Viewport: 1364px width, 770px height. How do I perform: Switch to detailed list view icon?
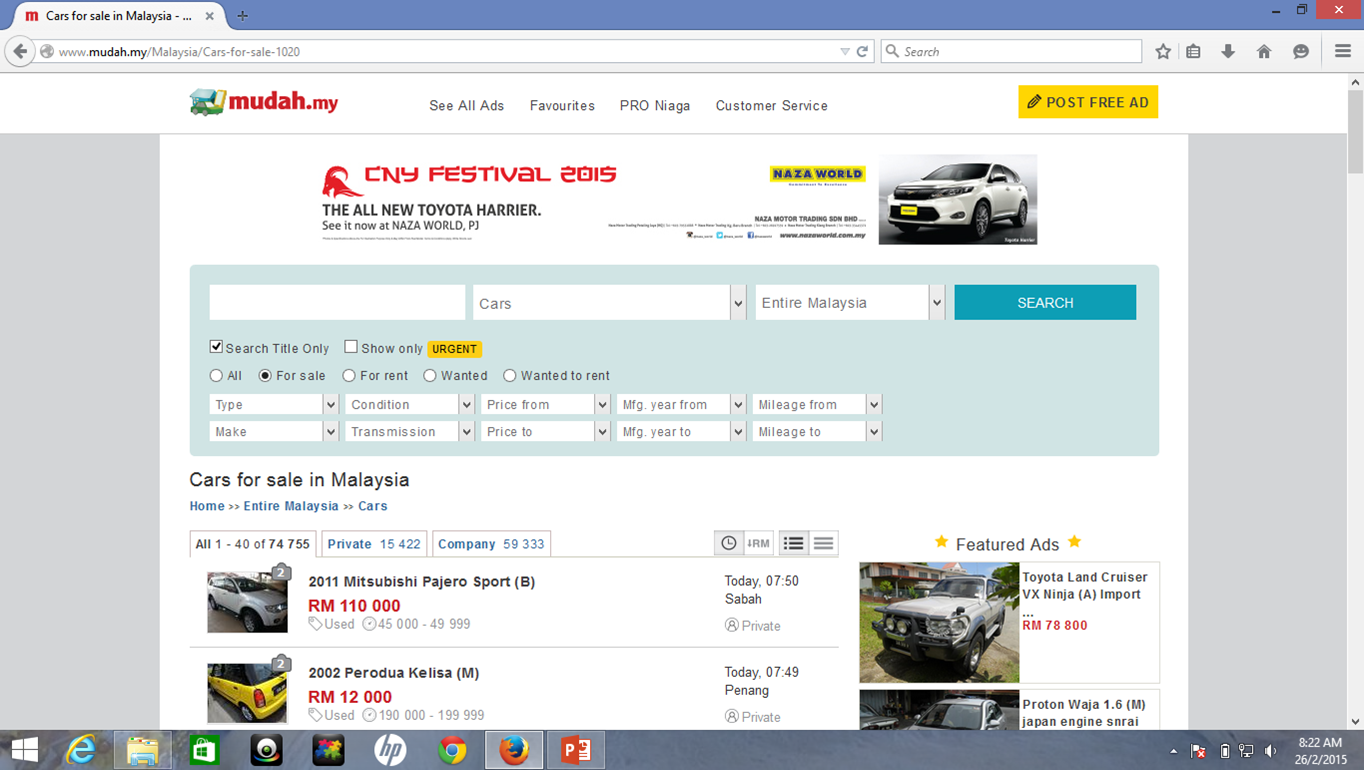(x=793, y=543)
